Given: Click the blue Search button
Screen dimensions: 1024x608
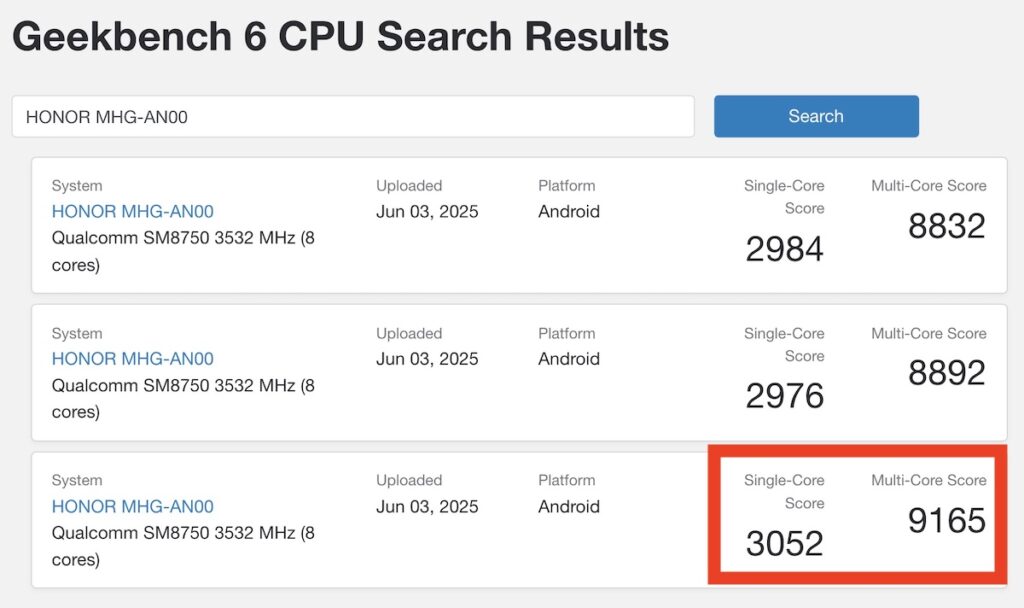Looking at the screenshot, I should click(816, 116).
